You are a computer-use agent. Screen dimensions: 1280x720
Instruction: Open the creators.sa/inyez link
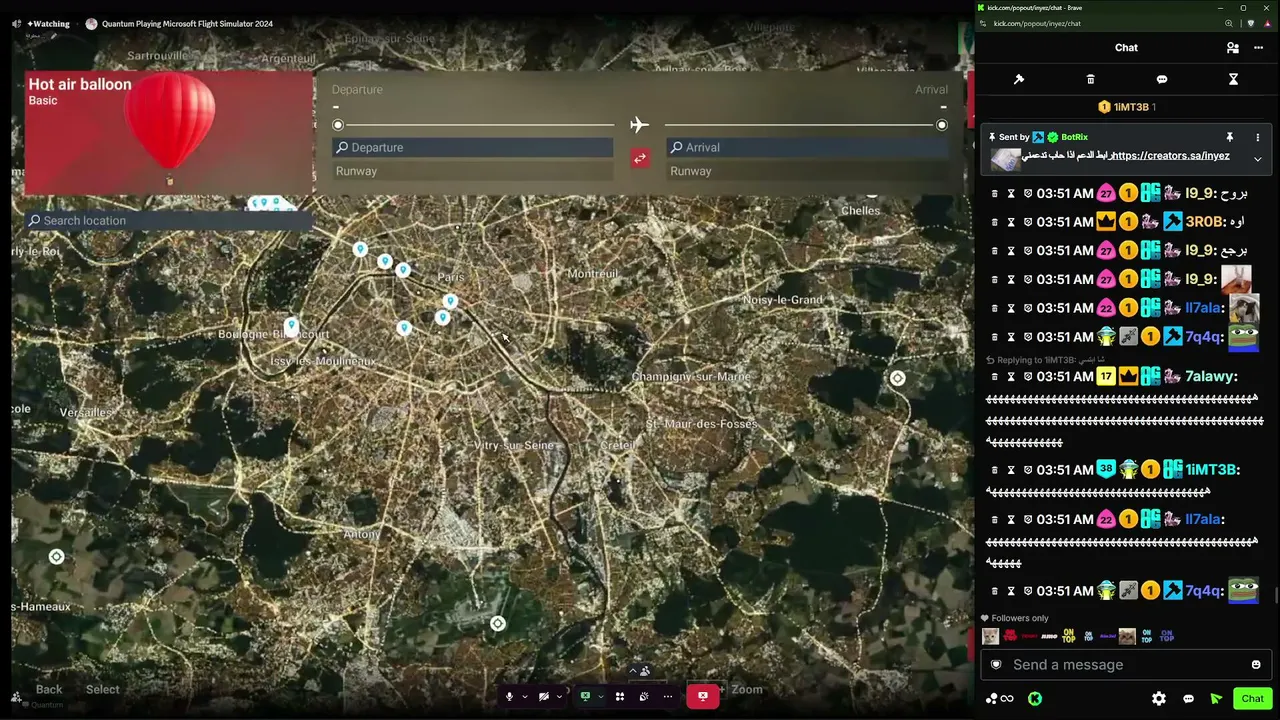tap(1169, 156)
